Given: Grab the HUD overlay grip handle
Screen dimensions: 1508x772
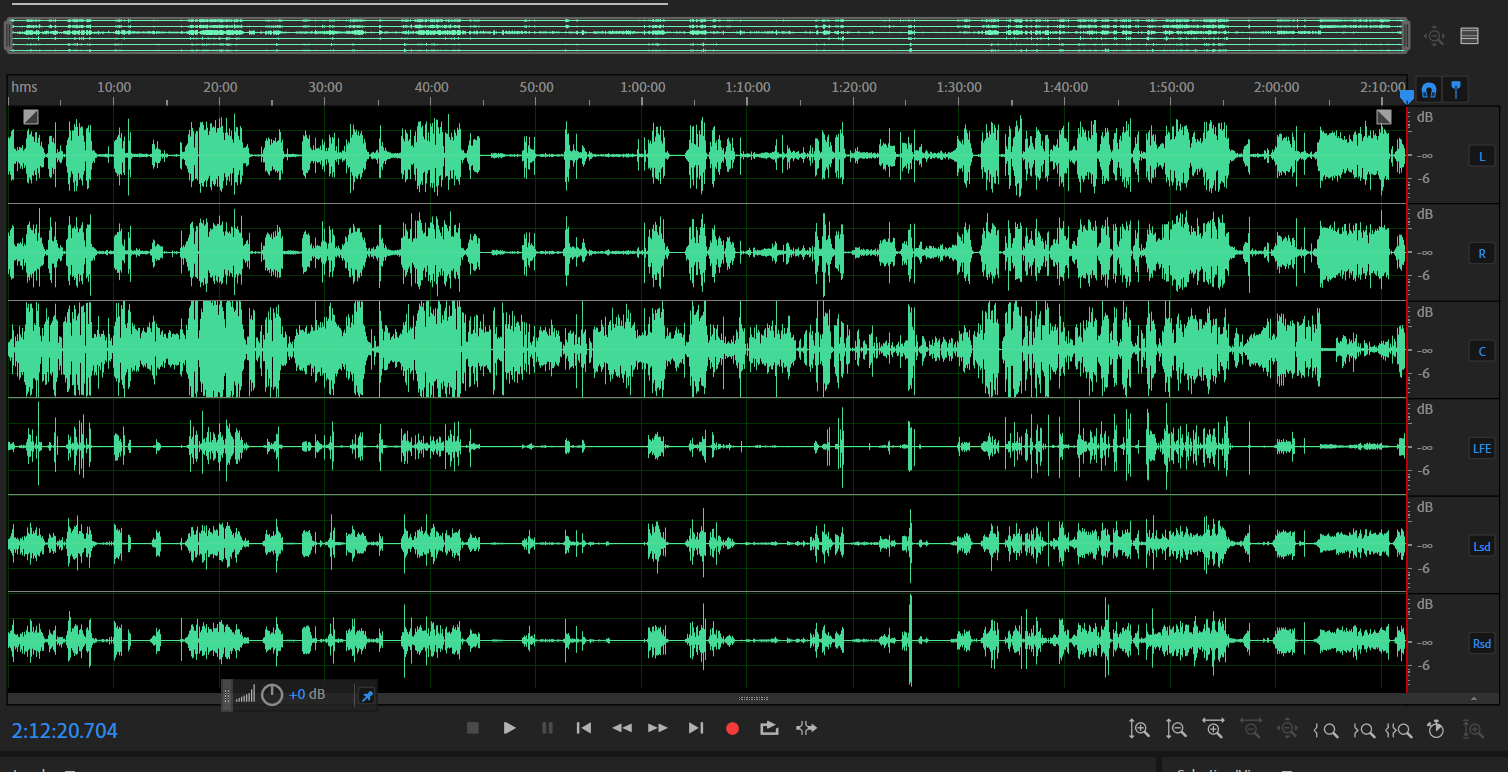Looking at the screenshot, I should [227, 694].
